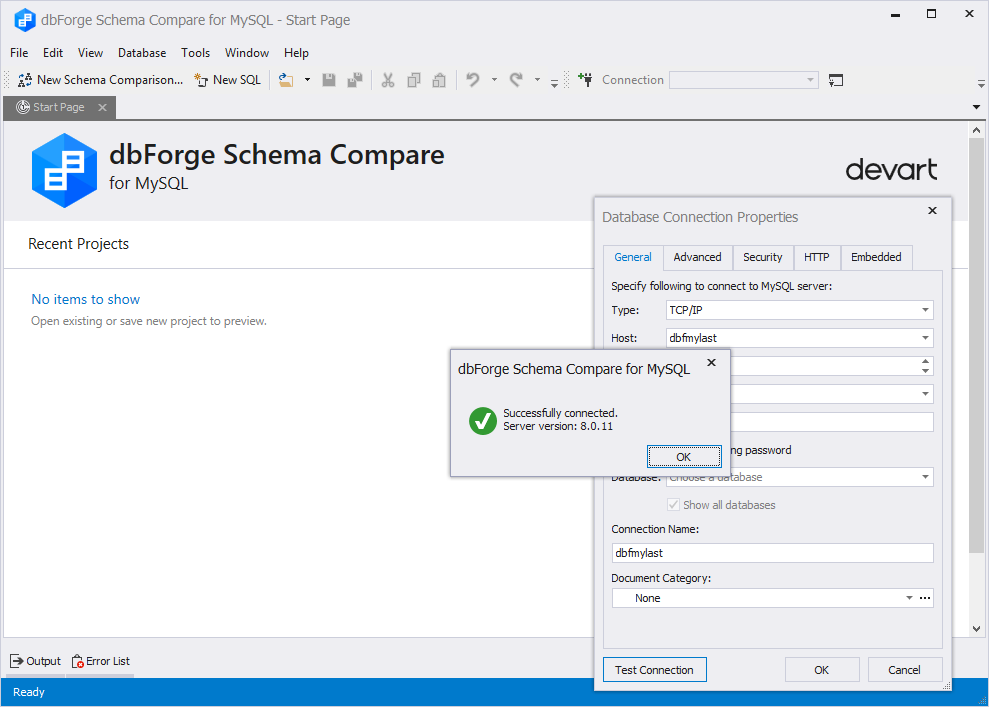Expand the Open file dropdown arrow
This screenshot has height=707, width=989.
pos(307,80)
